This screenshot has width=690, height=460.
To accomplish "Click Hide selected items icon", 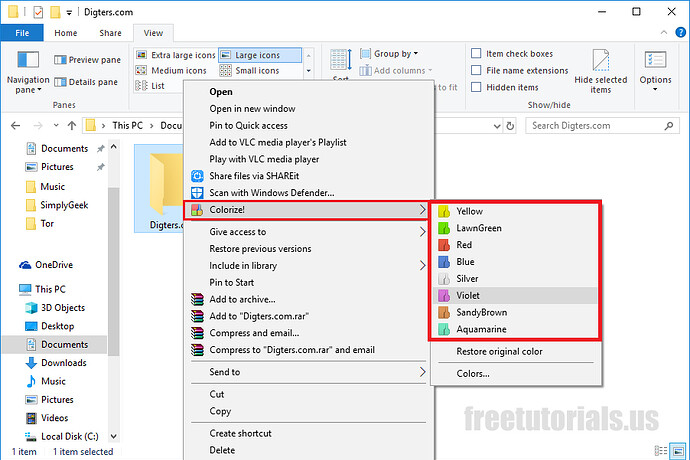I will (601, 60).
